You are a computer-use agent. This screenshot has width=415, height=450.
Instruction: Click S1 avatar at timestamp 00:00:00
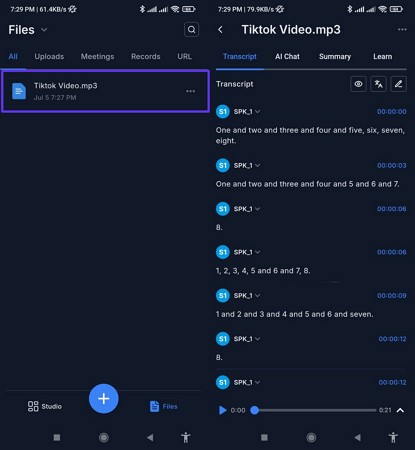[x=223, y=112]
